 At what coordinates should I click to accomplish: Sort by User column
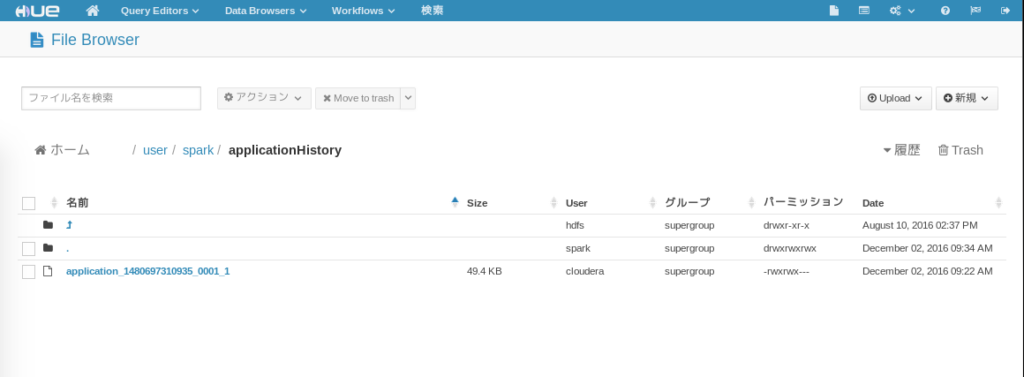(x=577, y=203)
